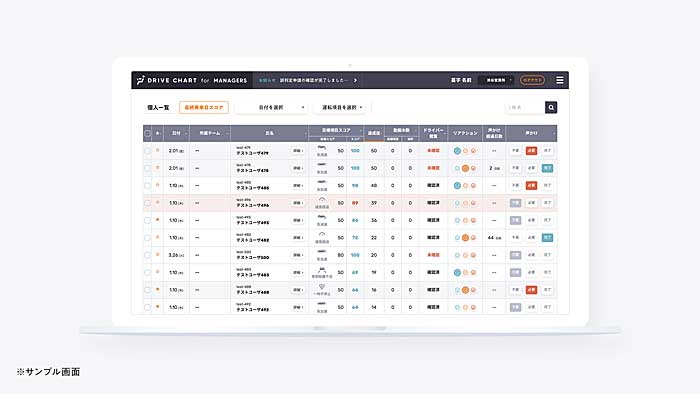Check the checkbox for the テストユーザ488 row

[x=147, y=290]
